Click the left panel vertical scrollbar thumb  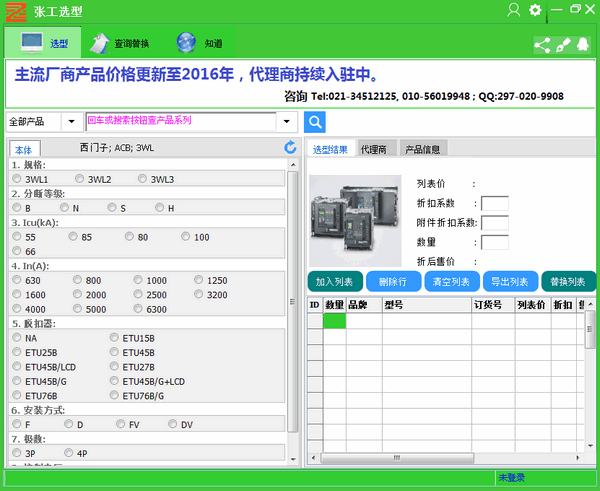pos(293,302)
